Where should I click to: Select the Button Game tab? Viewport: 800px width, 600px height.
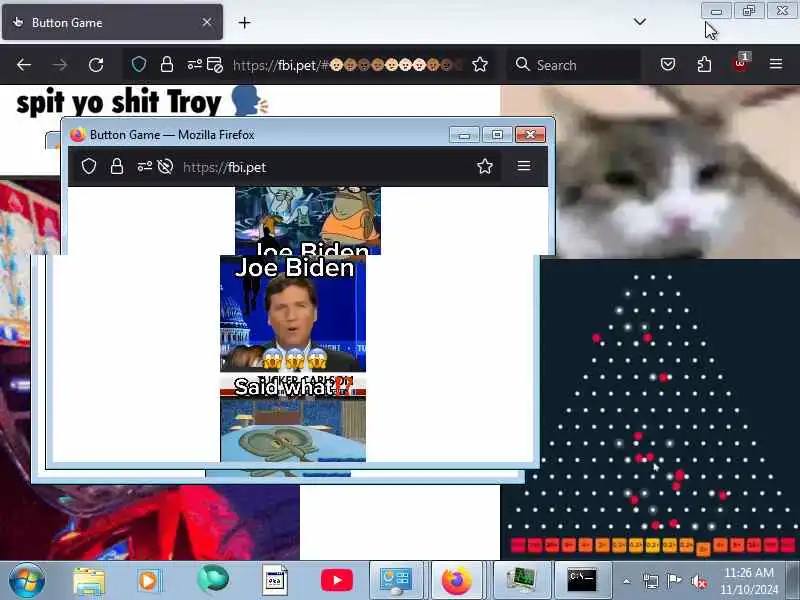point(112,22)
